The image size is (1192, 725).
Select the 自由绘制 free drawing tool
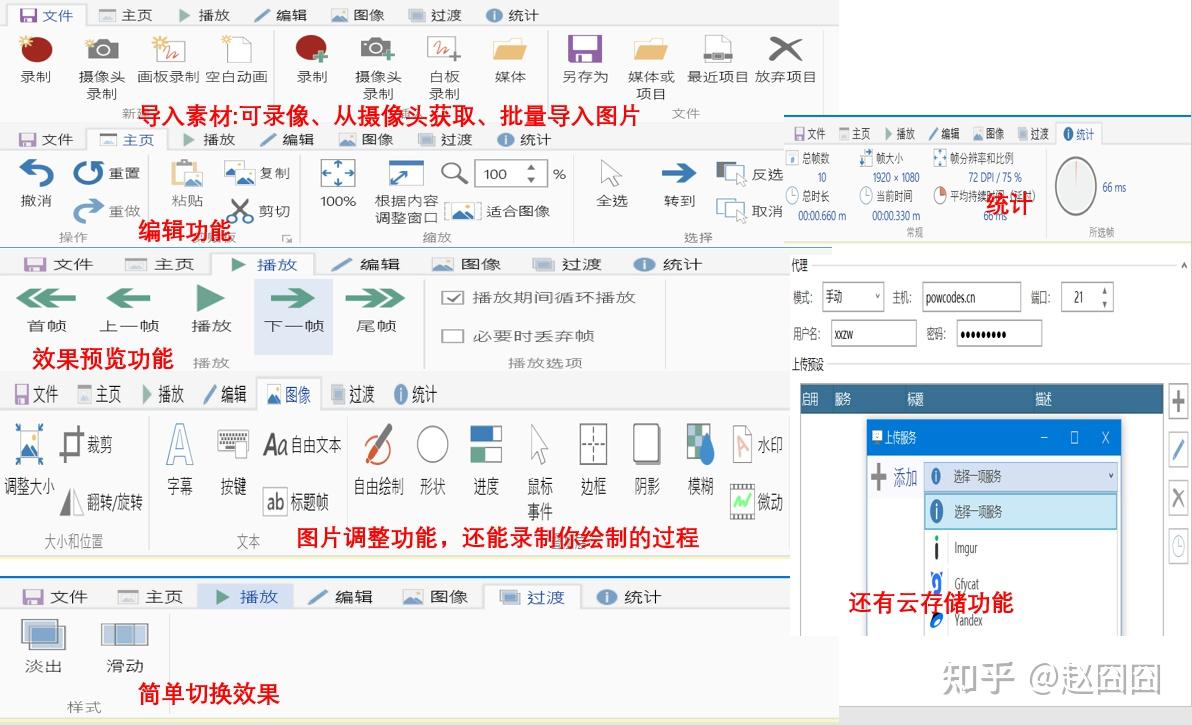pos(378,460)
